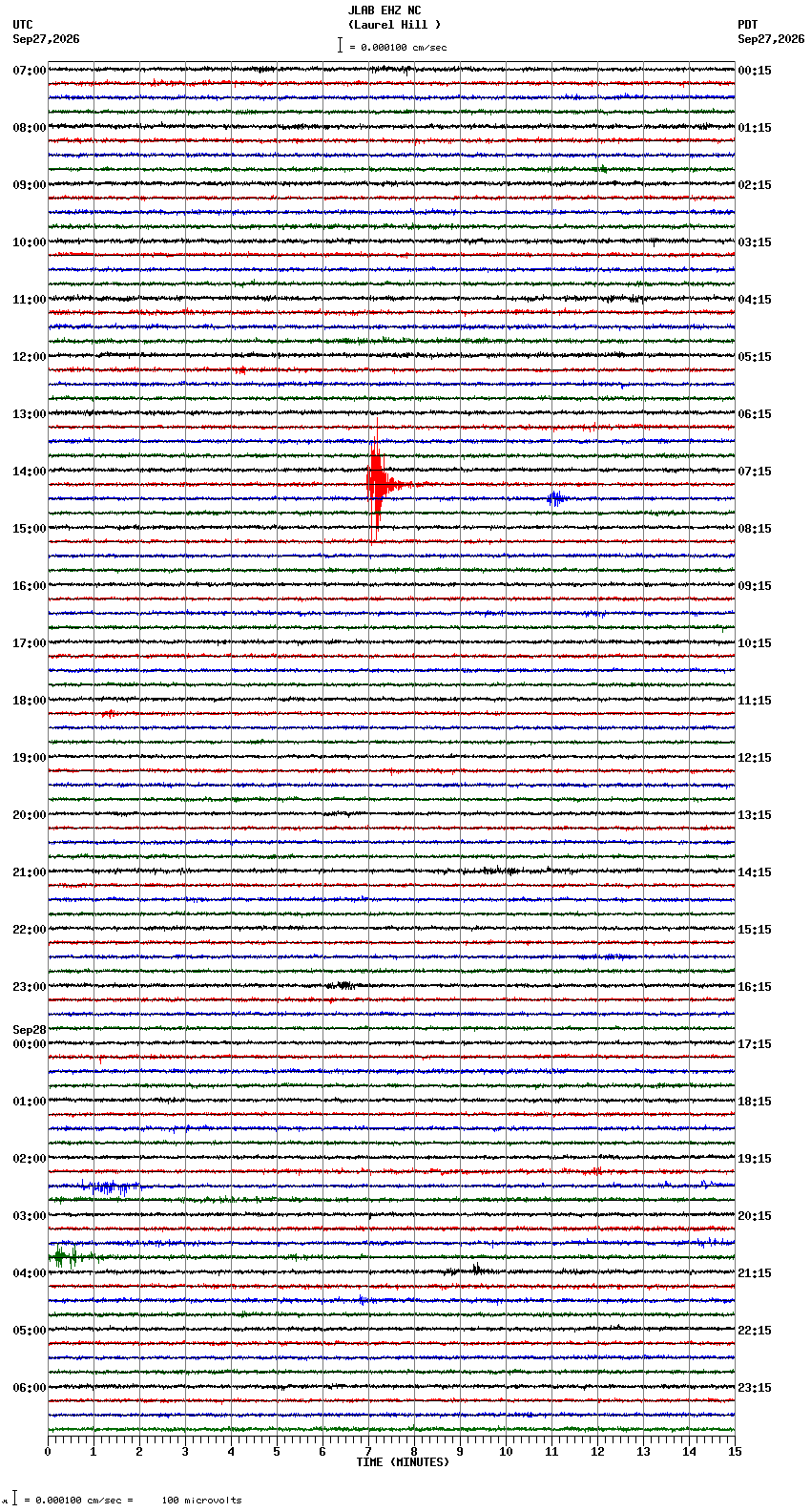This screenshot has height=1512, width=811.
Task: Click the 01:00 UTC row label
Action: click(30, 1102)
